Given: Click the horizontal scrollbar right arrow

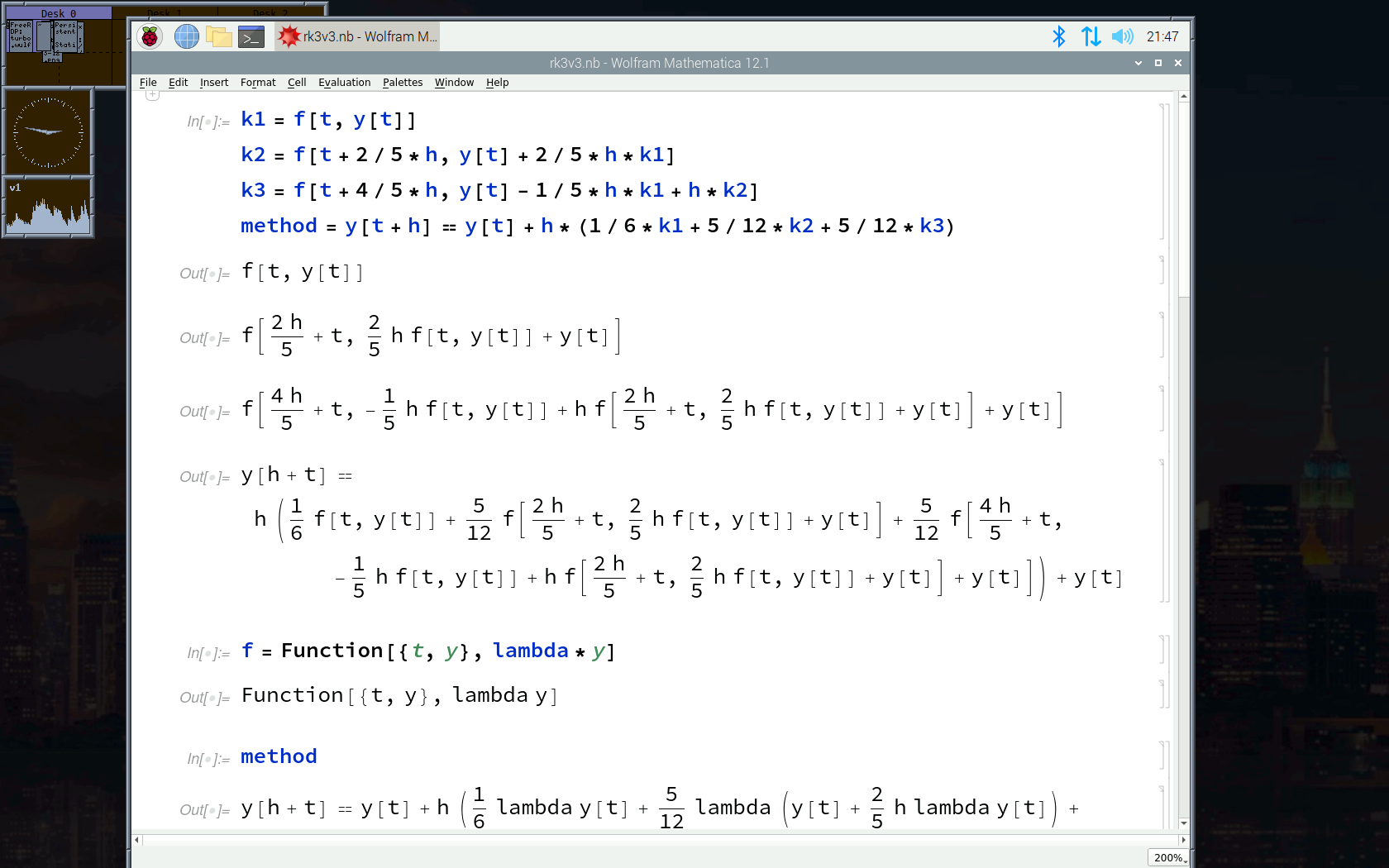Looking at the screenshot, I should (1183, 840).
